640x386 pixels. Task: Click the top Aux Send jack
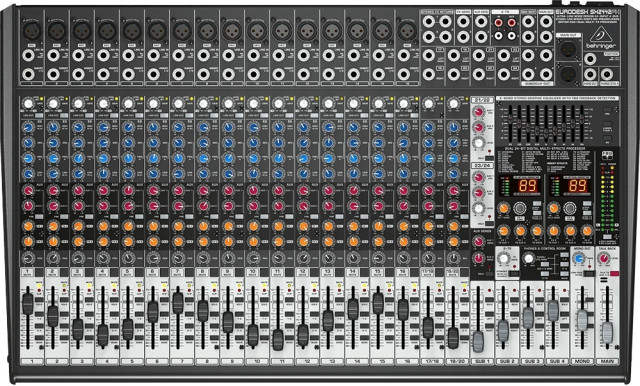click(x=481, y=22)
